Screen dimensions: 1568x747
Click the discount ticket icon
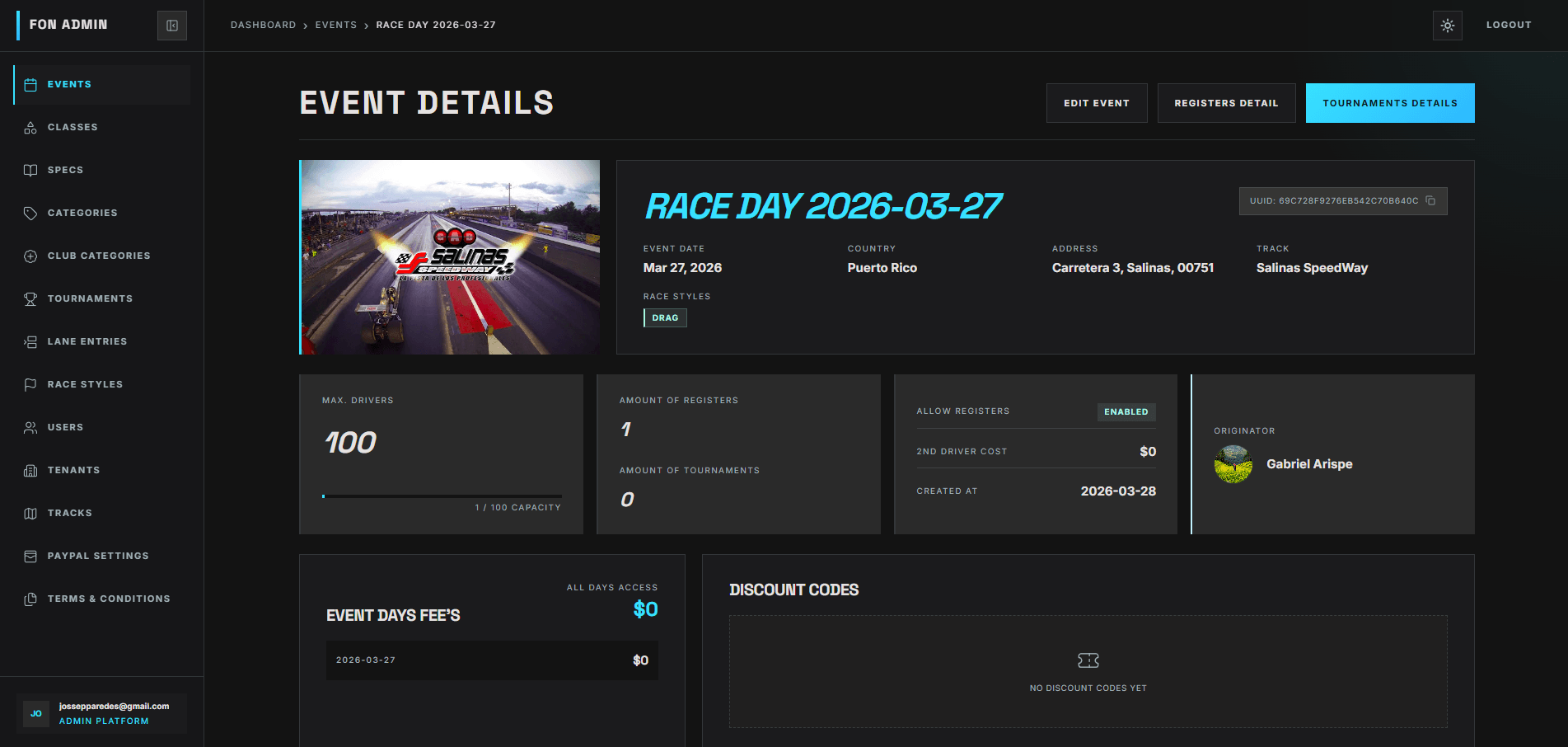point(1088,660)
